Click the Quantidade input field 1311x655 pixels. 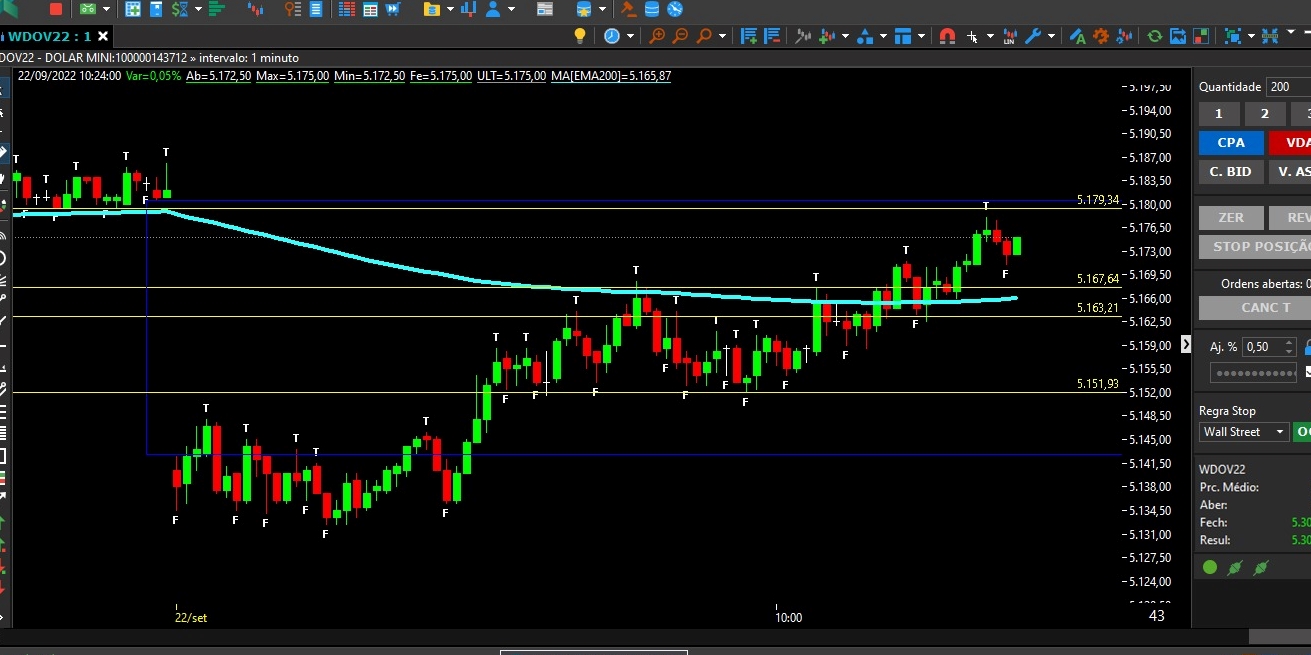click(x=1288, y=87)
